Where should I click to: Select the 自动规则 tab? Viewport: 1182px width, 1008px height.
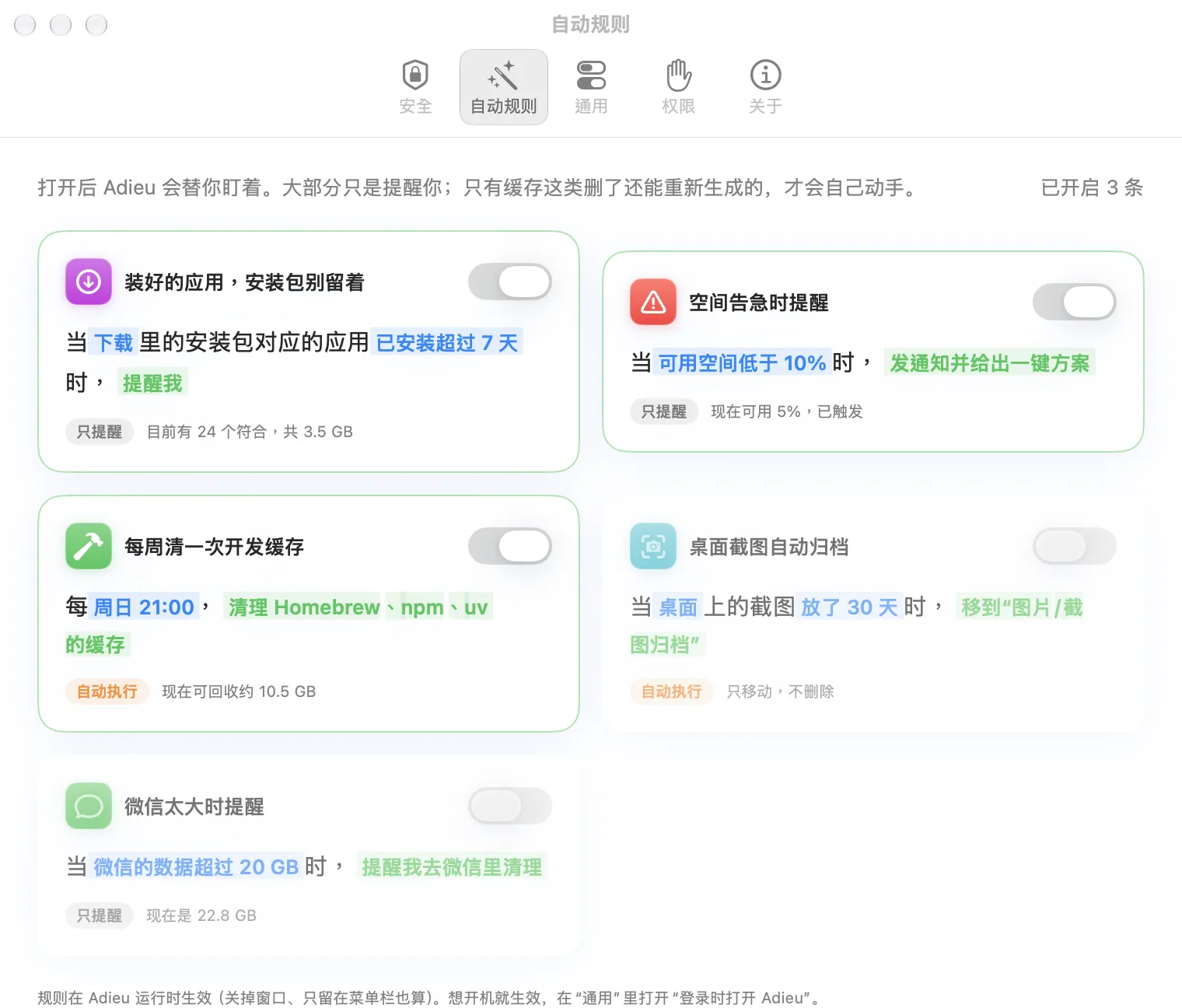(x=504, y=87)
